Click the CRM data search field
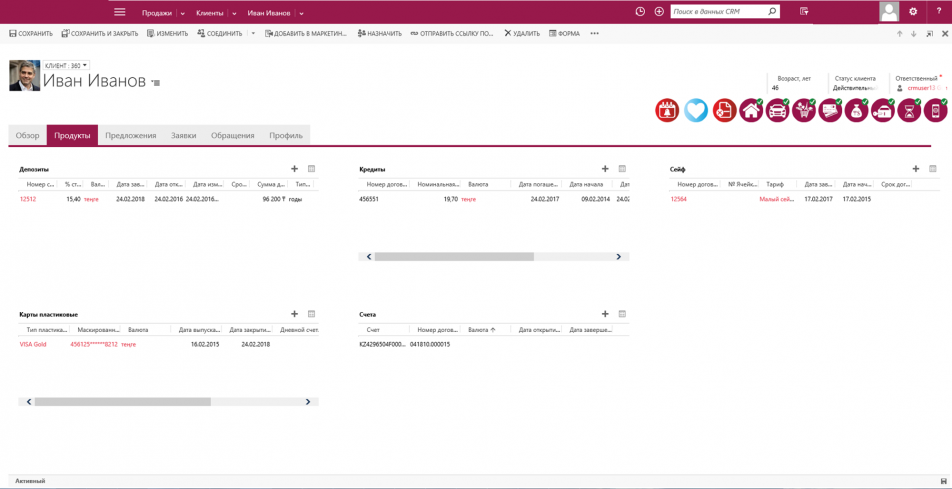This screenshot has height=489, width=952. [x=718, y=12]
